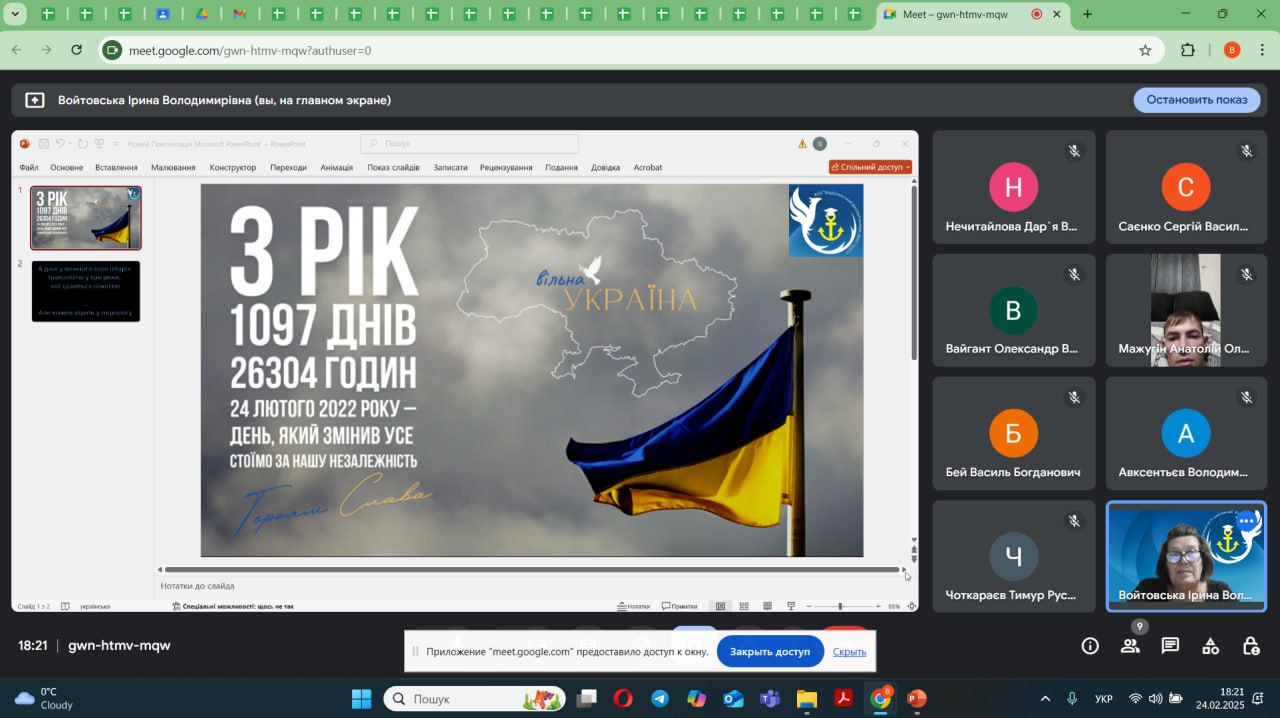The height and width of the screenshot is (718, 1280).
Task: Open Adobe Acrobat from the taskbar
Action: (x=843, y=699)
